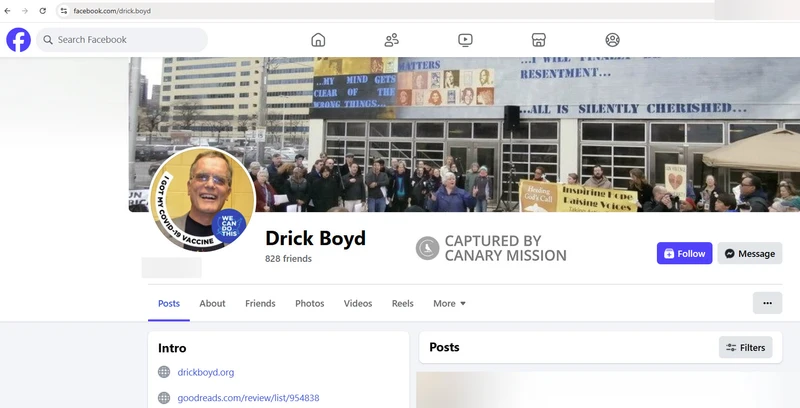This screenshot has width=800, height=408.
Task: Click the Intro heading
Action: pyautogui.click(x=172, y=348)
